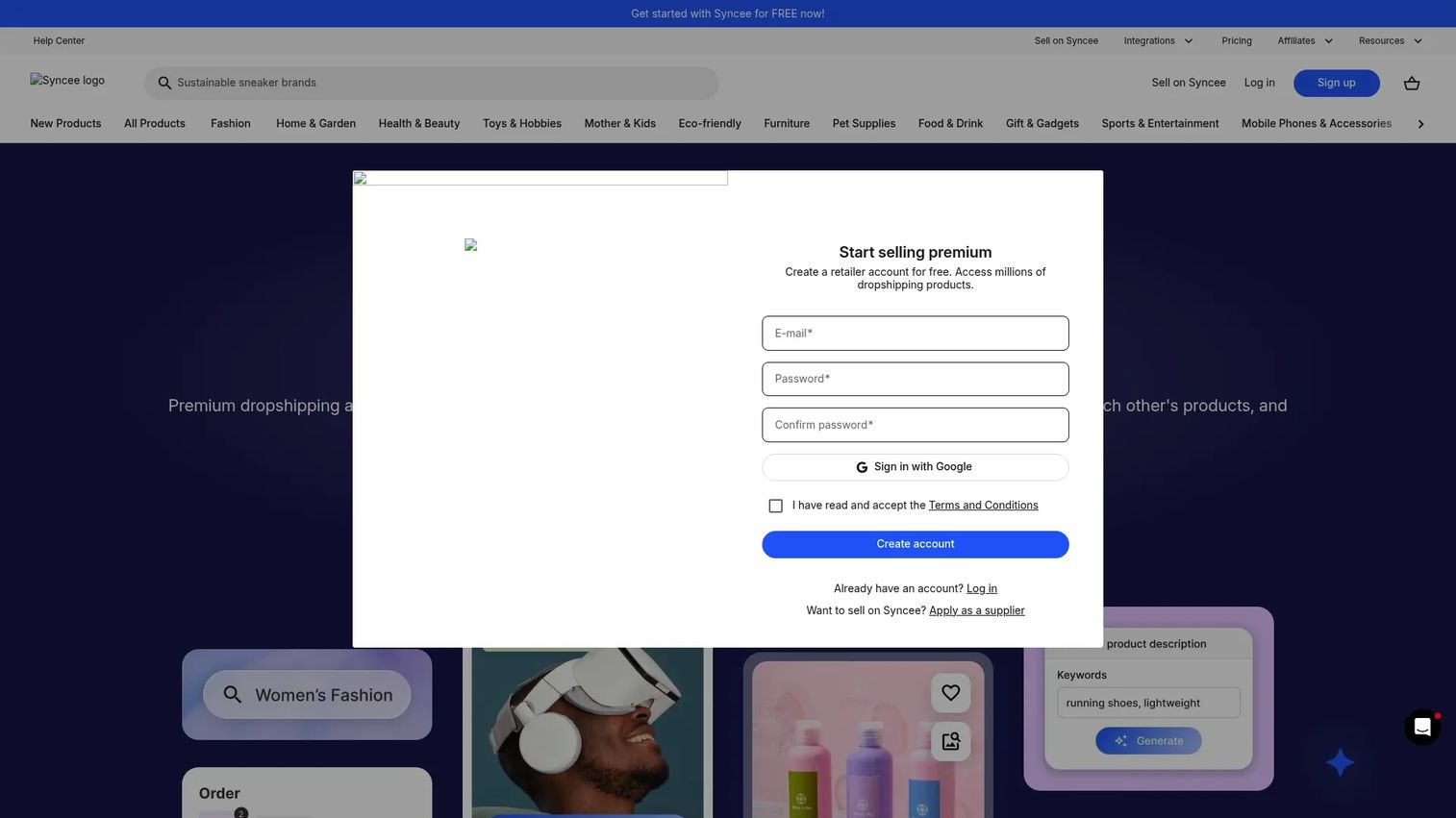Viewport: 1456px width, 818px height.
Task: Focus the Password field
Action: tap(916, 379)
